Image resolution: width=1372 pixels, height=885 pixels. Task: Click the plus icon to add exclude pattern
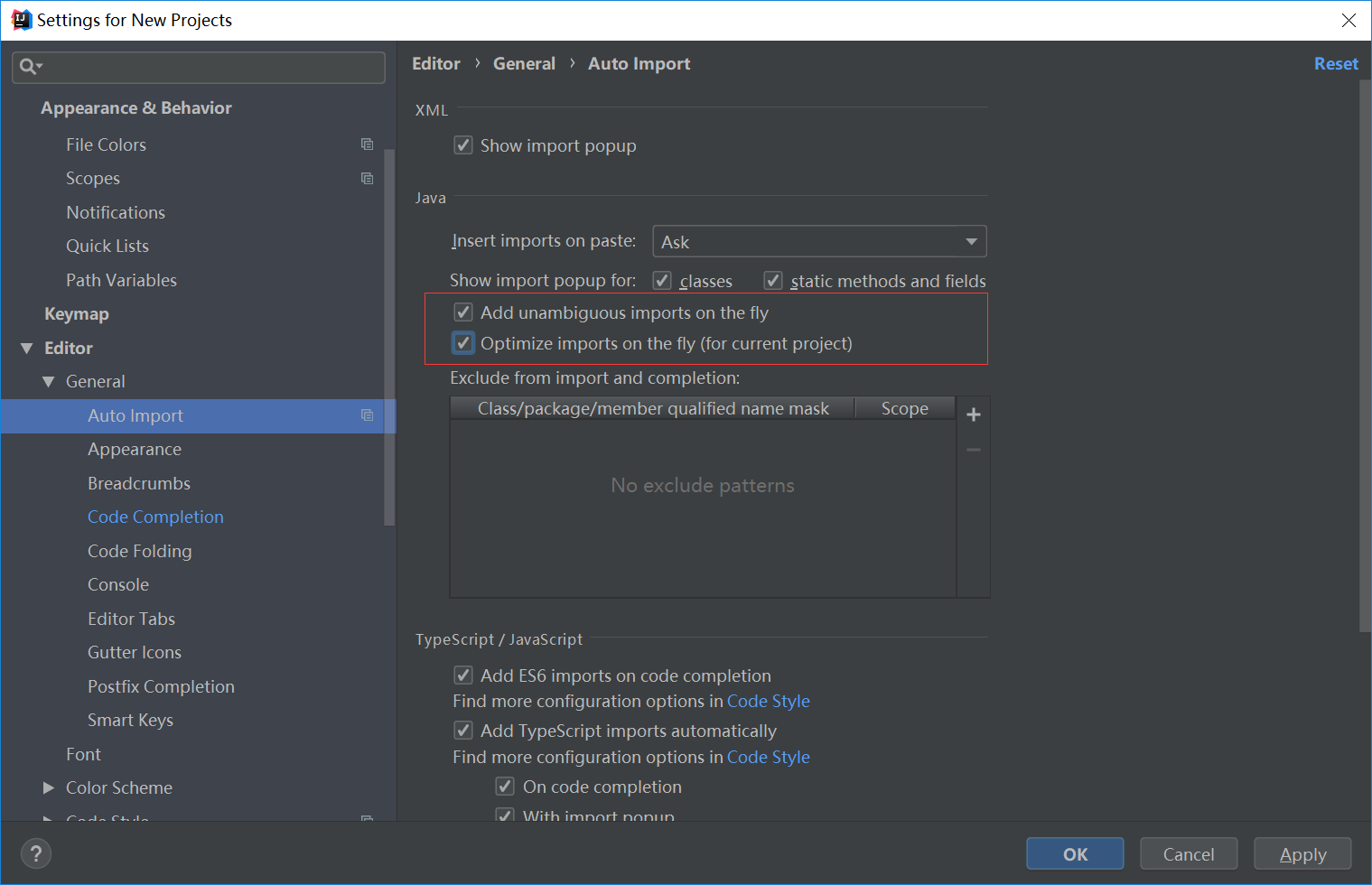pos(974,415)
